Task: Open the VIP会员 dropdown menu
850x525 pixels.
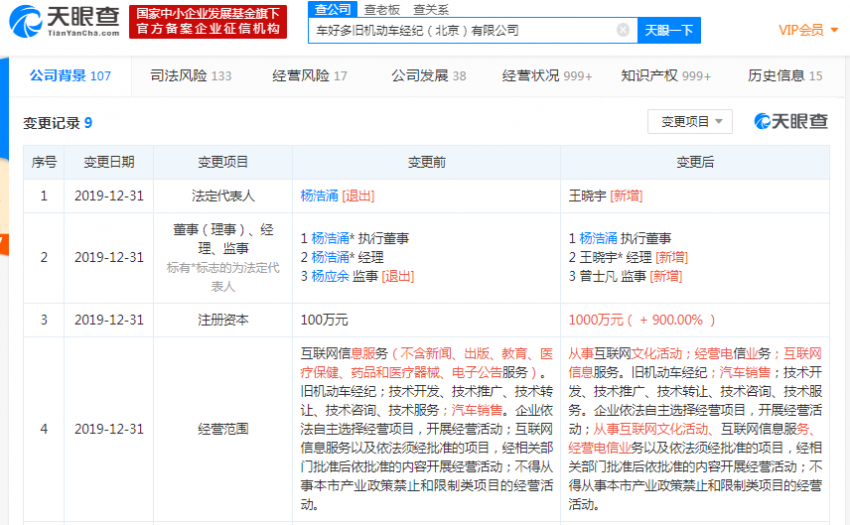Action: [808, 30]
